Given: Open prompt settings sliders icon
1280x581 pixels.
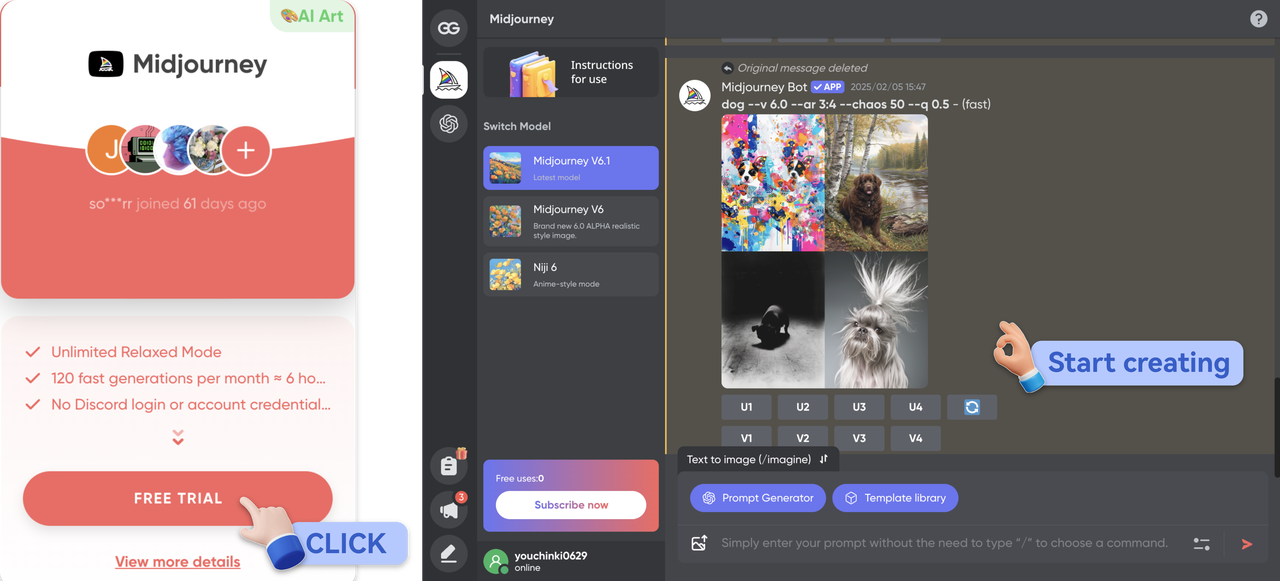Looking at the screenshot, I should click(x=1201, y=544).
